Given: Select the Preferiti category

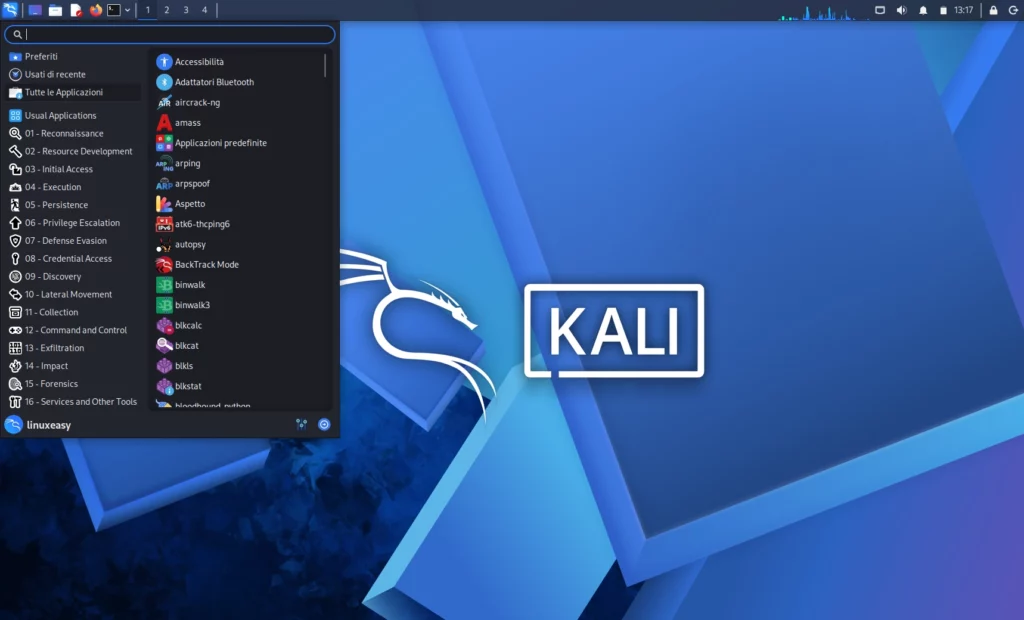Looking at the screenshot, I should click(x=73, y=57).
